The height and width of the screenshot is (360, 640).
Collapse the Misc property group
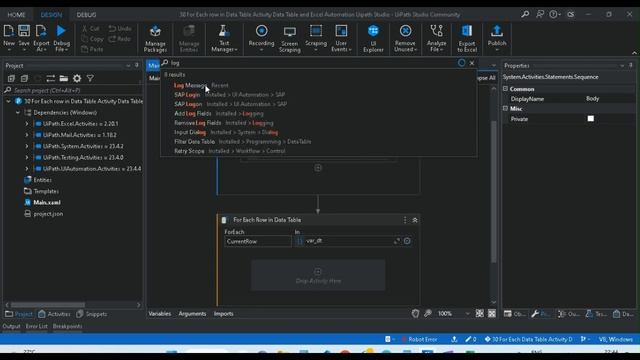click(505, 108)
